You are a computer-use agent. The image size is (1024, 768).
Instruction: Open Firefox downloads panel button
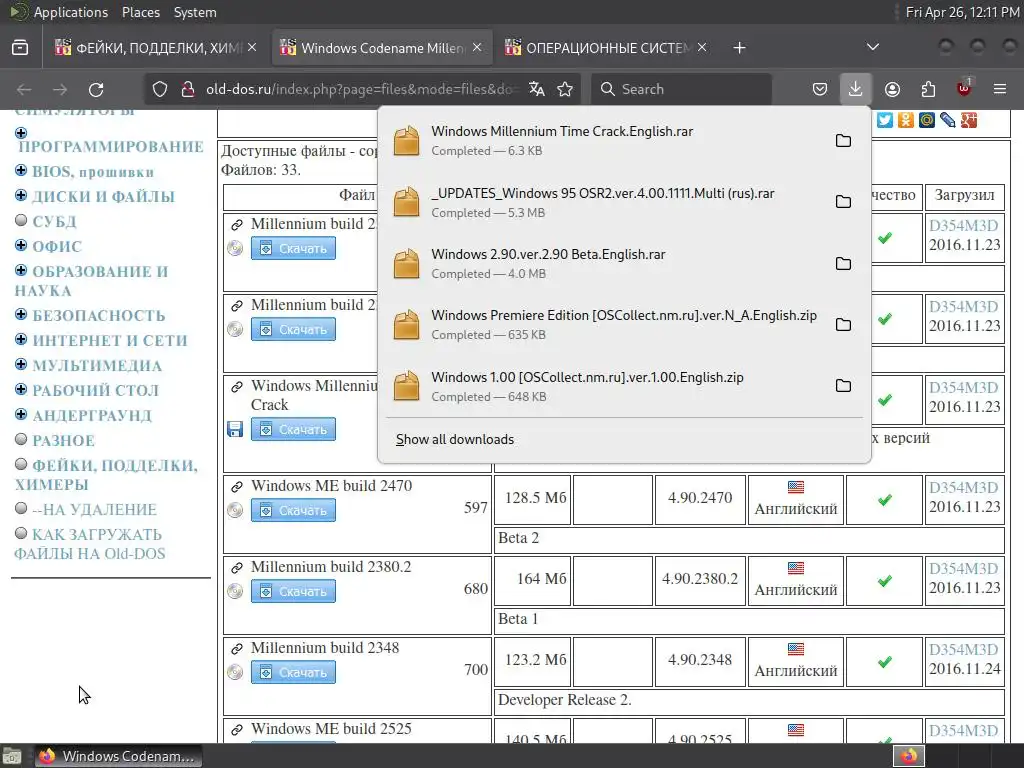point(855,89)
